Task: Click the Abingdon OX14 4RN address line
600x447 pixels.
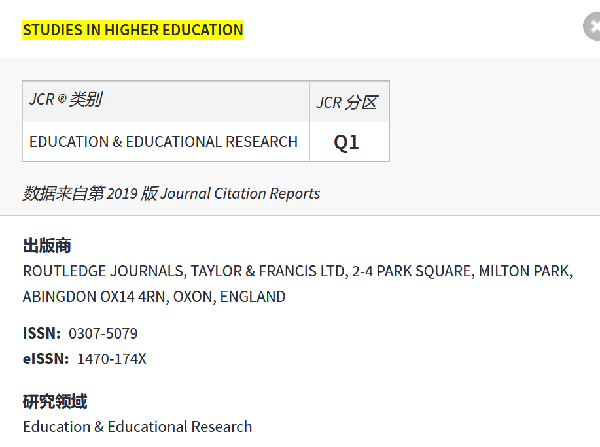Action: [154, 297]
